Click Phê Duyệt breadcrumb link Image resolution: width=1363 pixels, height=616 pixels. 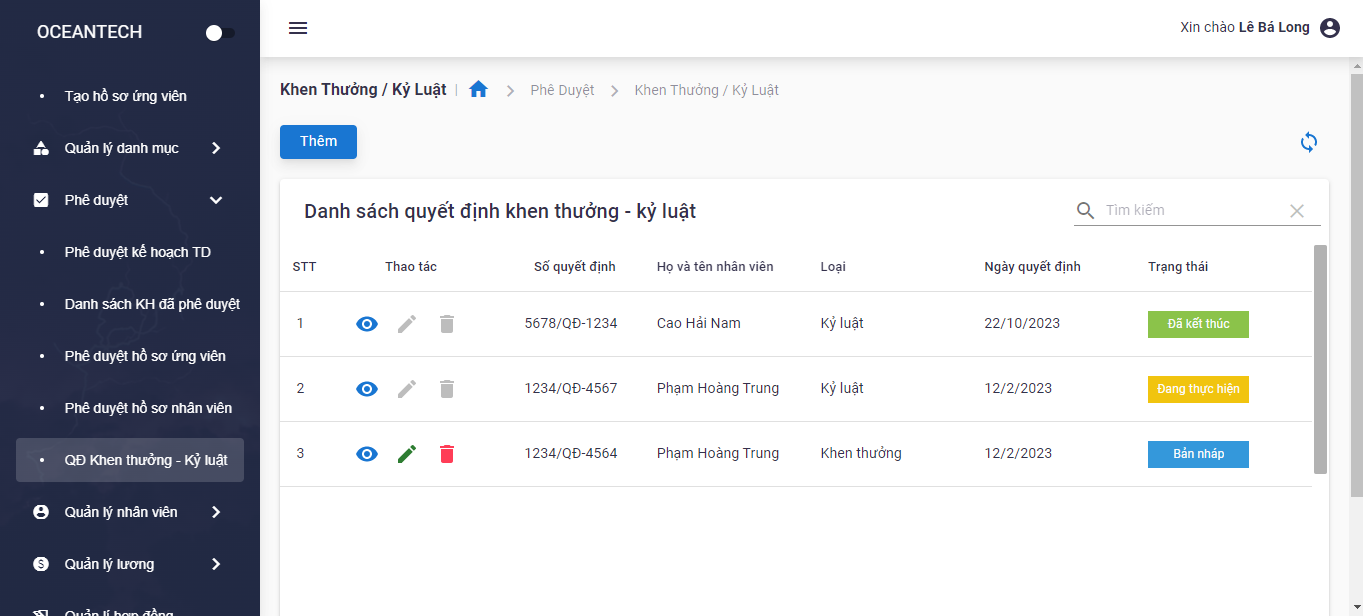[562, 90]
